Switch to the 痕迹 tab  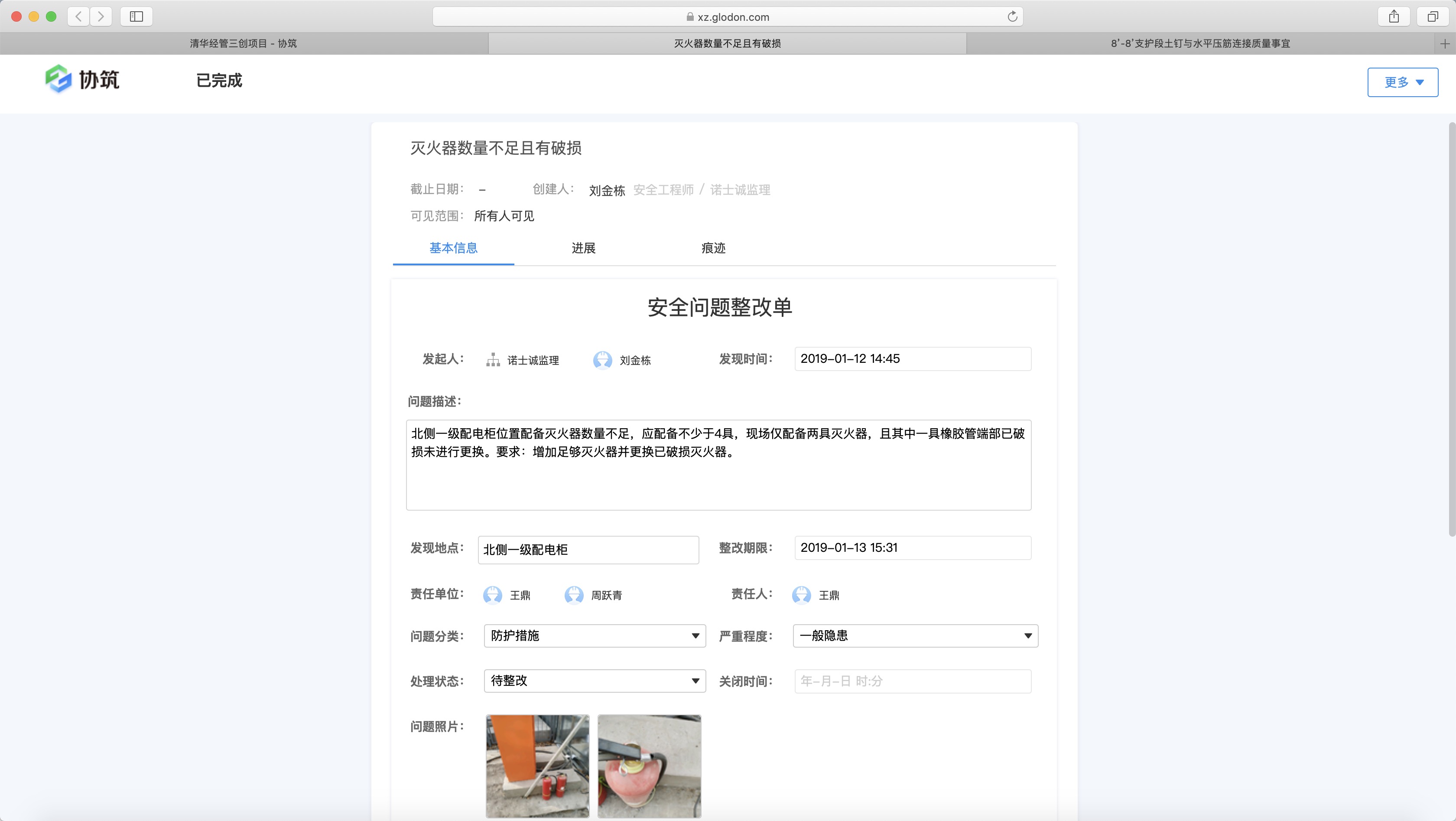[713, 248]
